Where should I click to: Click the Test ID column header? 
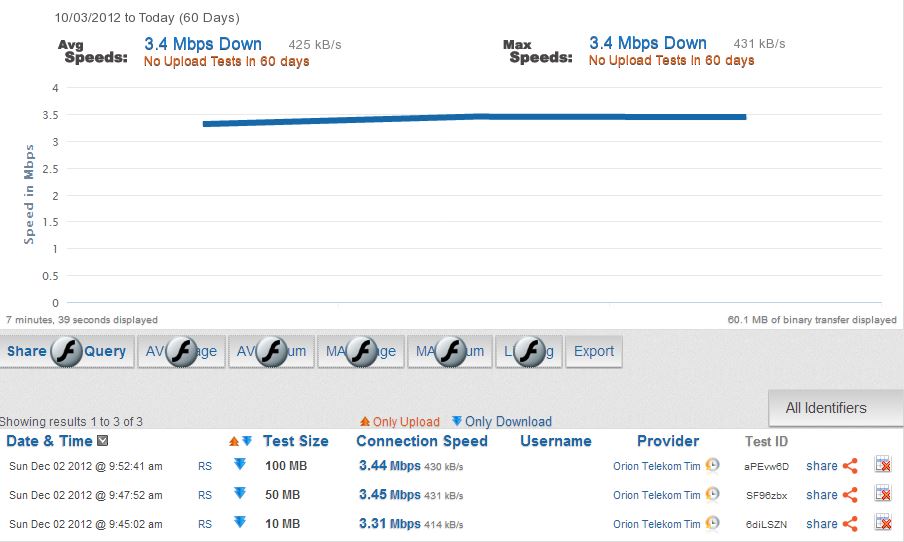[766, 442]
